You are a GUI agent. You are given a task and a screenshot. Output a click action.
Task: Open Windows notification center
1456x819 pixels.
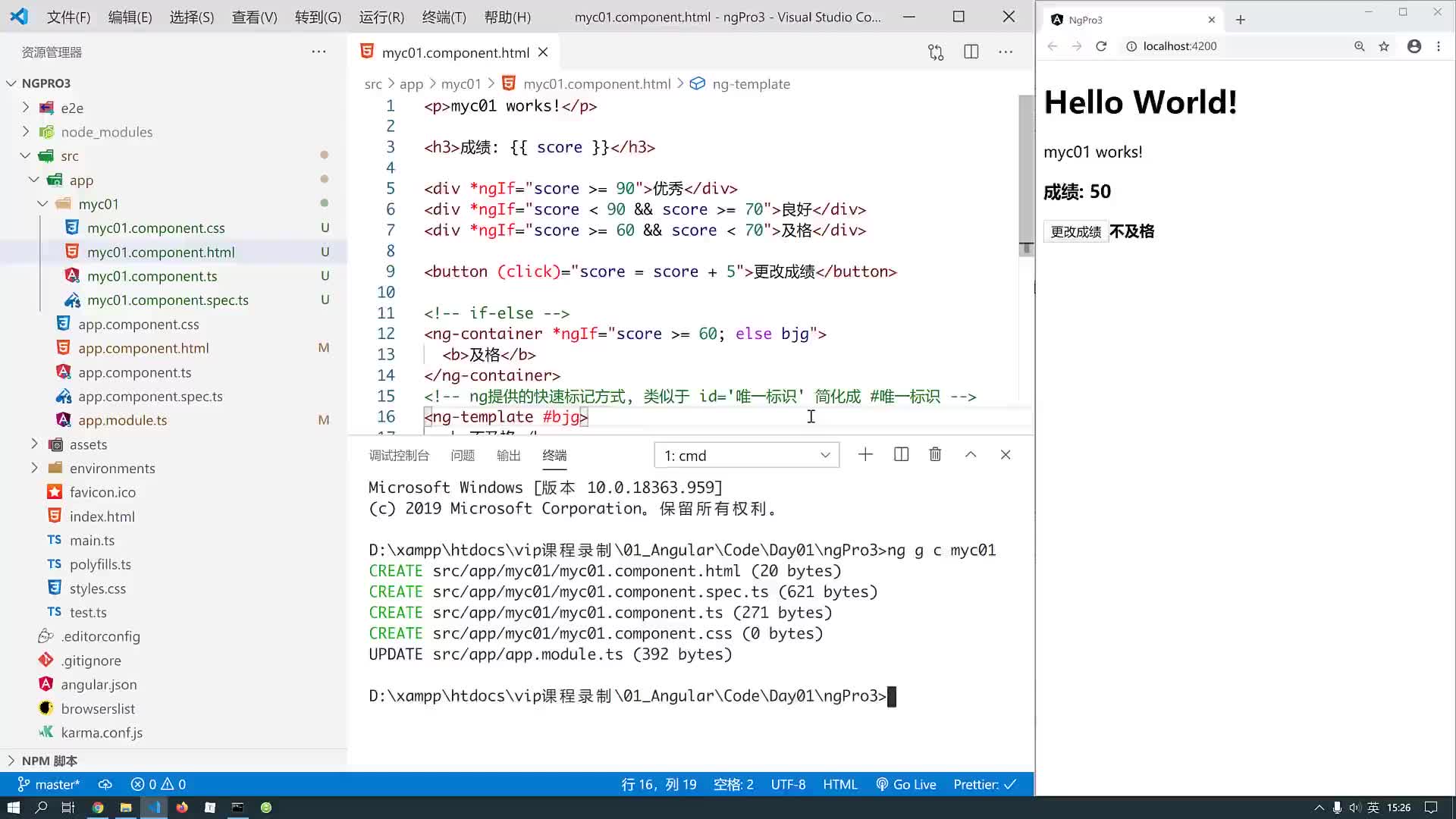click(1431, 808)
